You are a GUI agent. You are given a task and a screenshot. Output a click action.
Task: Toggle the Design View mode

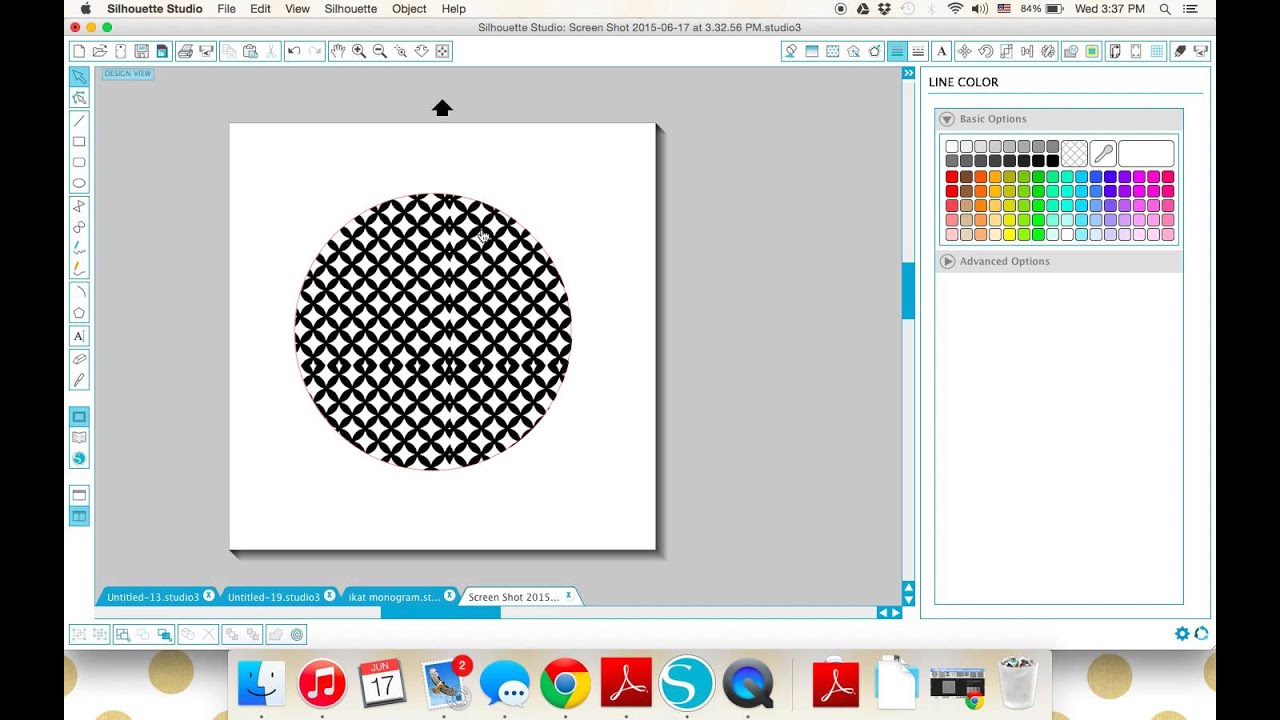point(79,416)
